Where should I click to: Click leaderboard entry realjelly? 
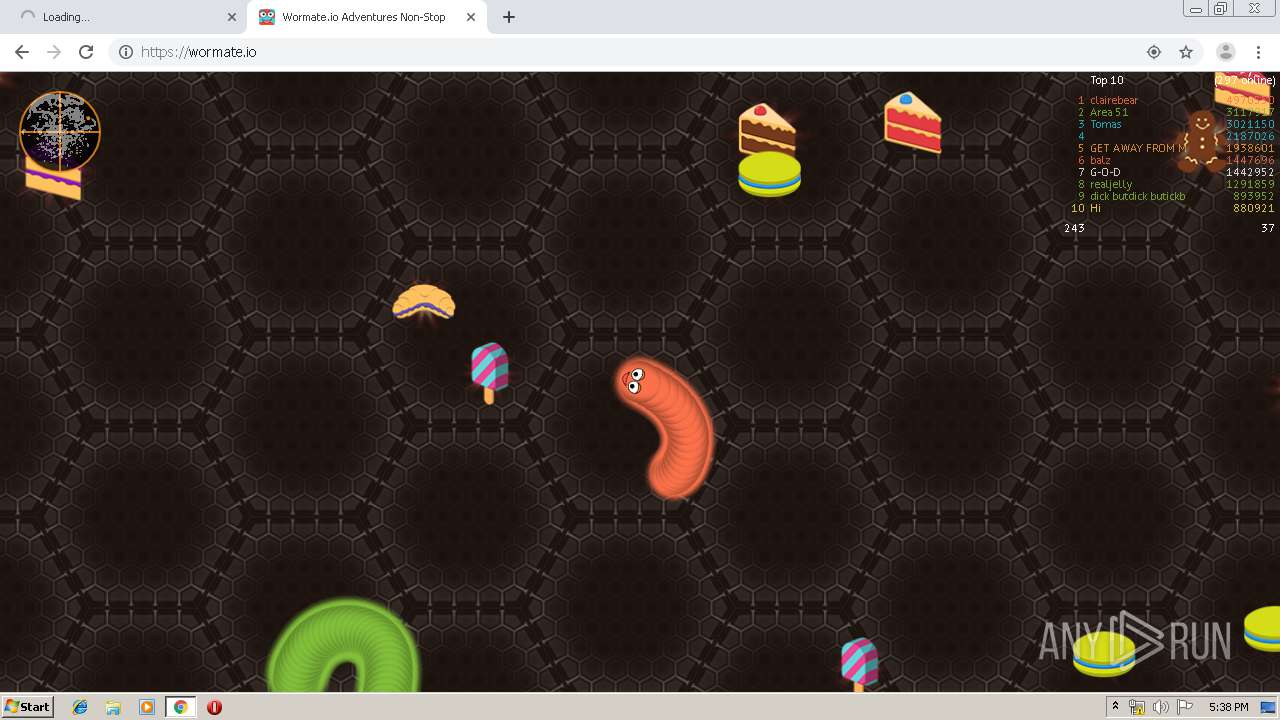click(x=1111, y=184)
